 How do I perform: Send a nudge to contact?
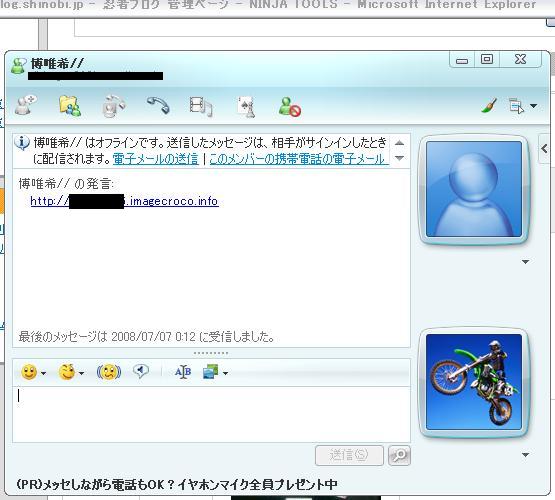109,372
